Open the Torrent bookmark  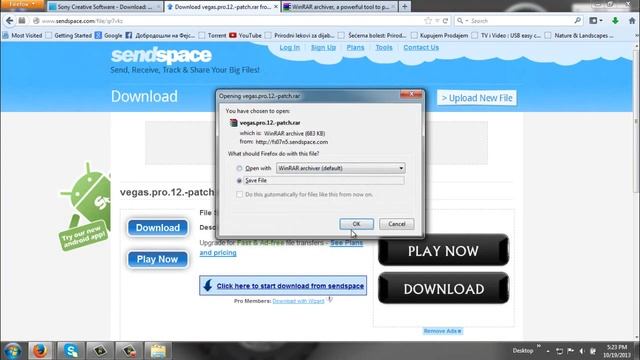(x=213, y=36)
